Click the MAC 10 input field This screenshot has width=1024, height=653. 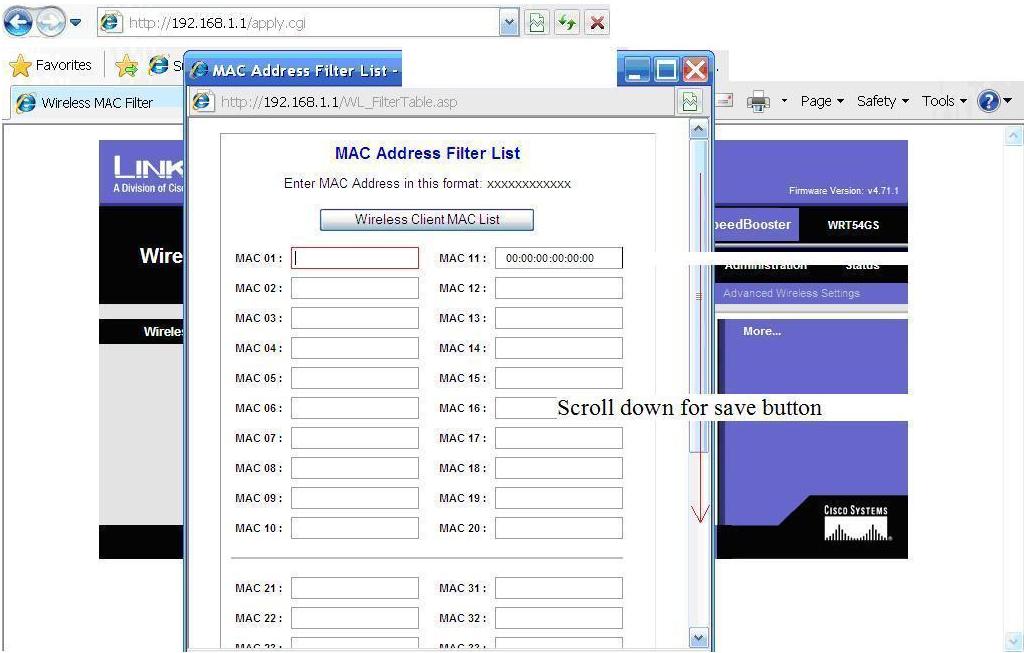click(x=355, y=528)
